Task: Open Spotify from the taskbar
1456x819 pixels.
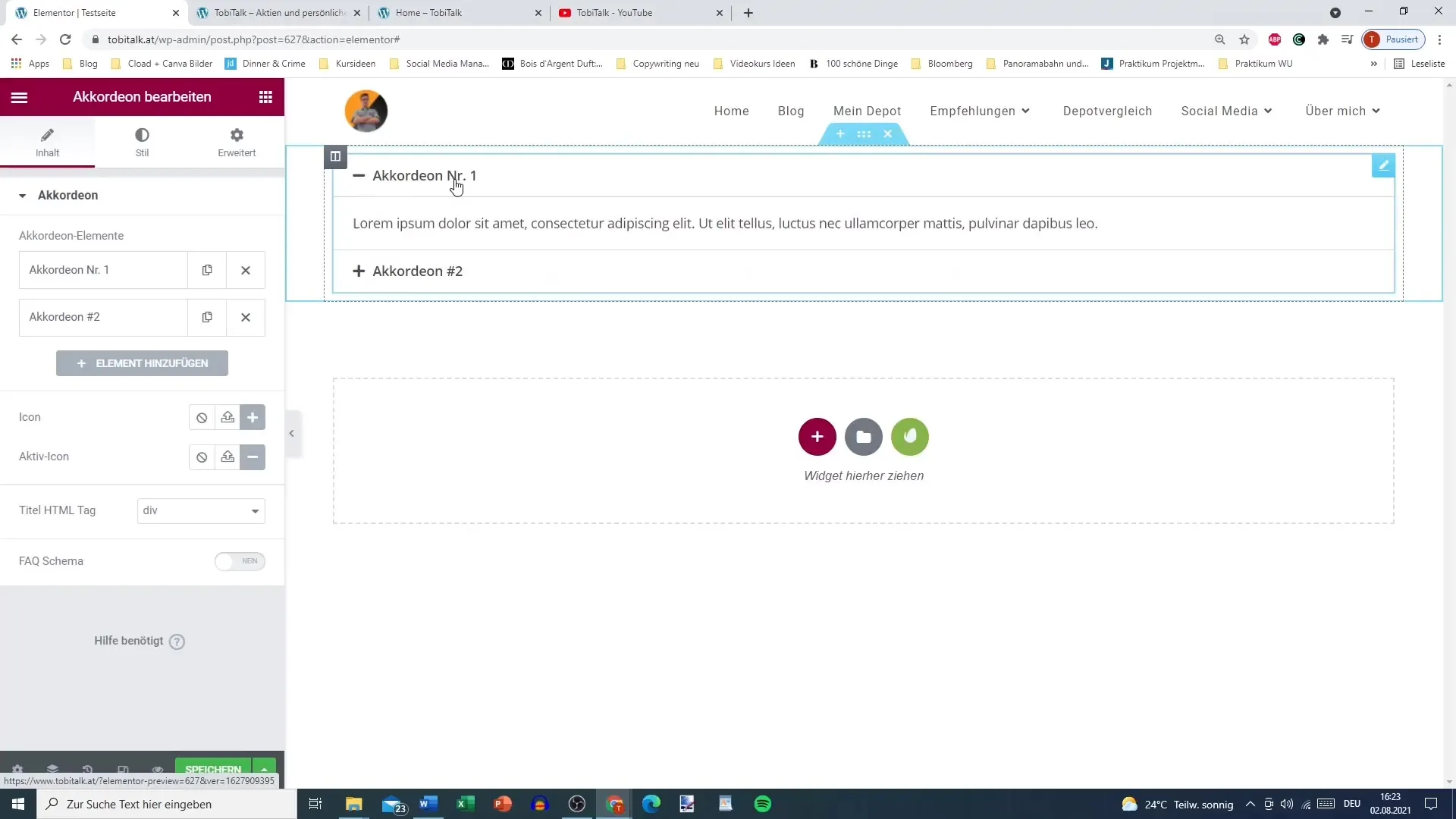Action: (x=762, y=804)
